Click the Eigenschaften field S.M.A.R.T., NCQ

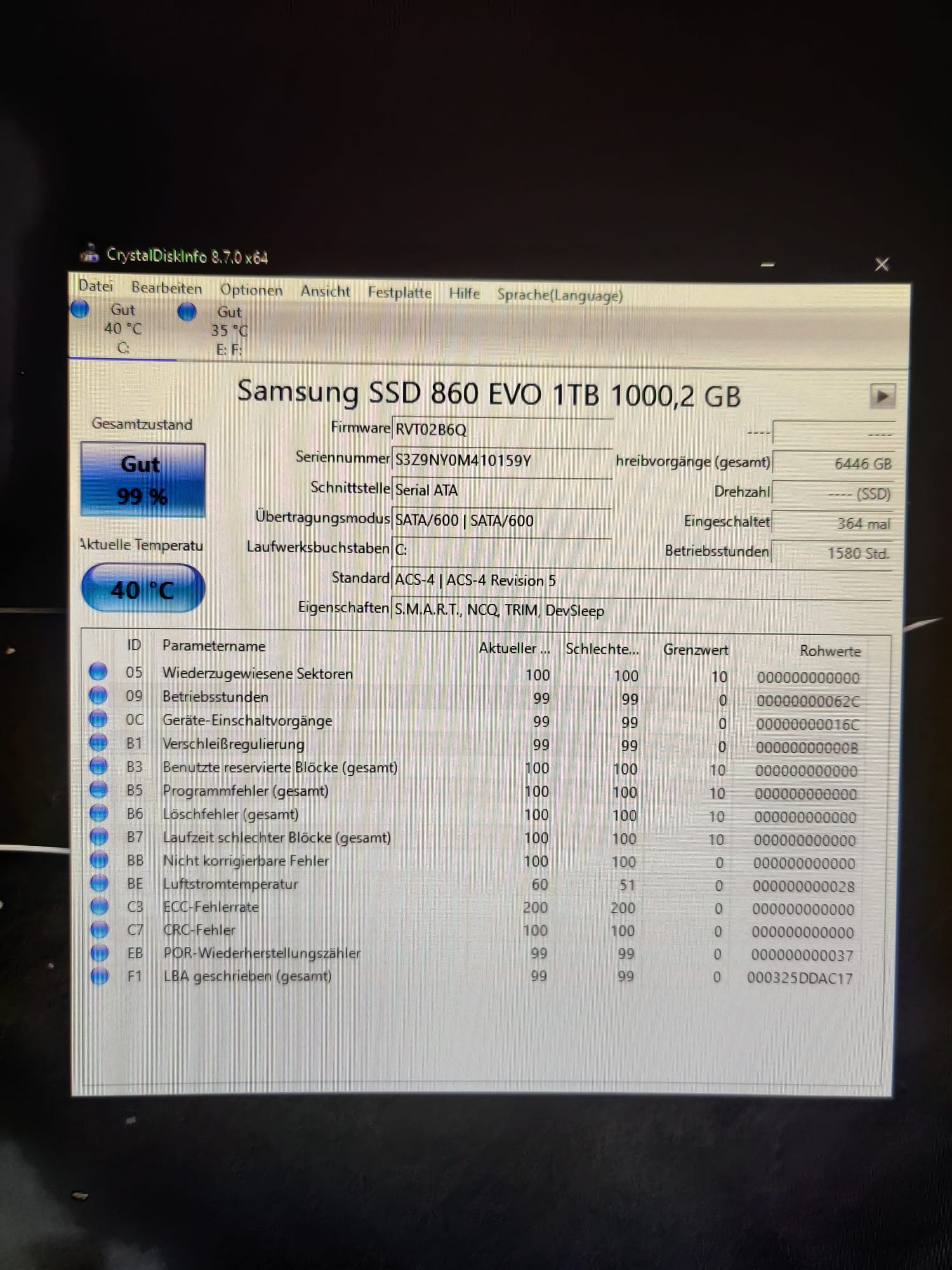coord(642,610)
